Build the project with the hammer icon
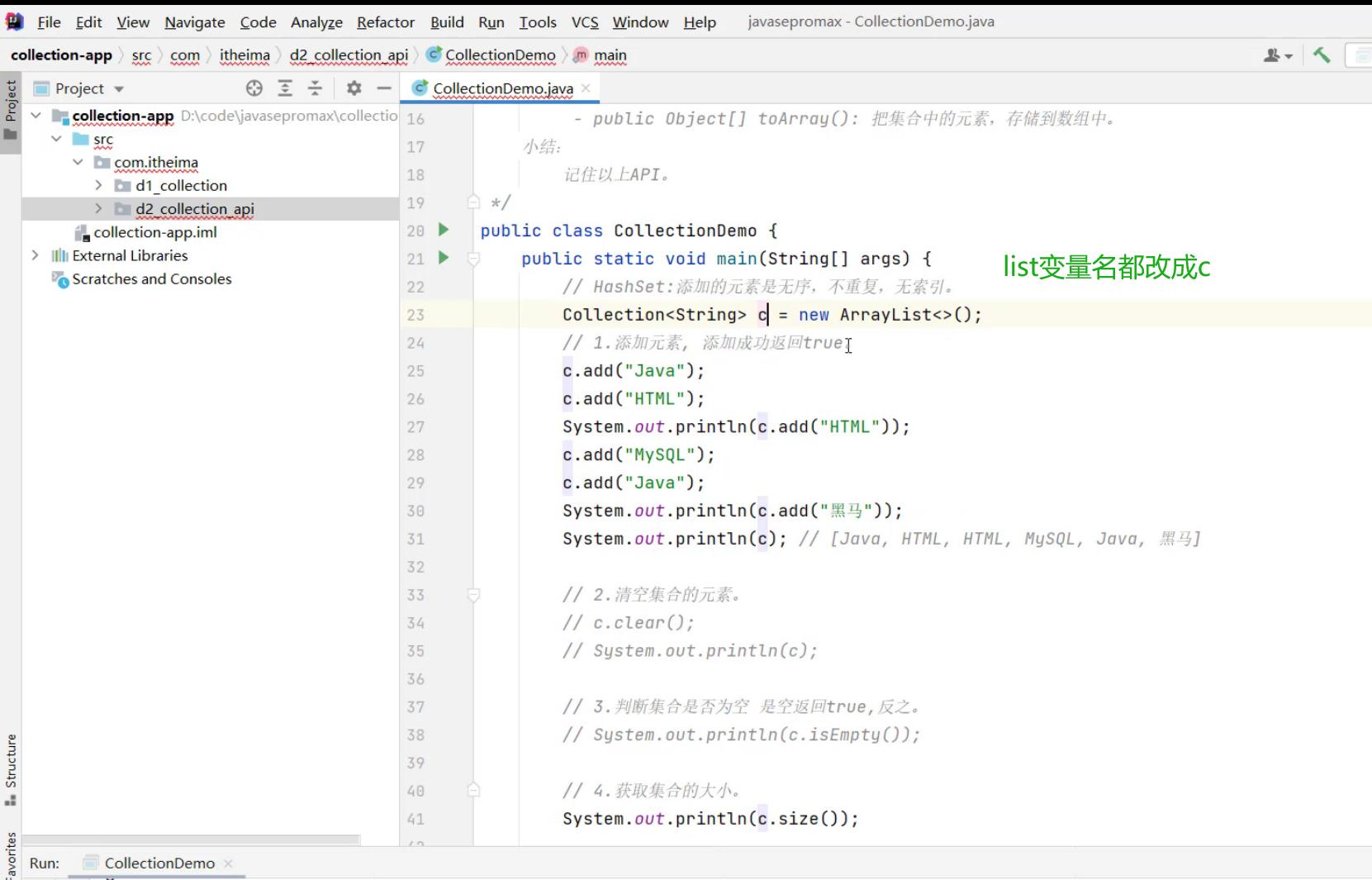 (1322, 55)
